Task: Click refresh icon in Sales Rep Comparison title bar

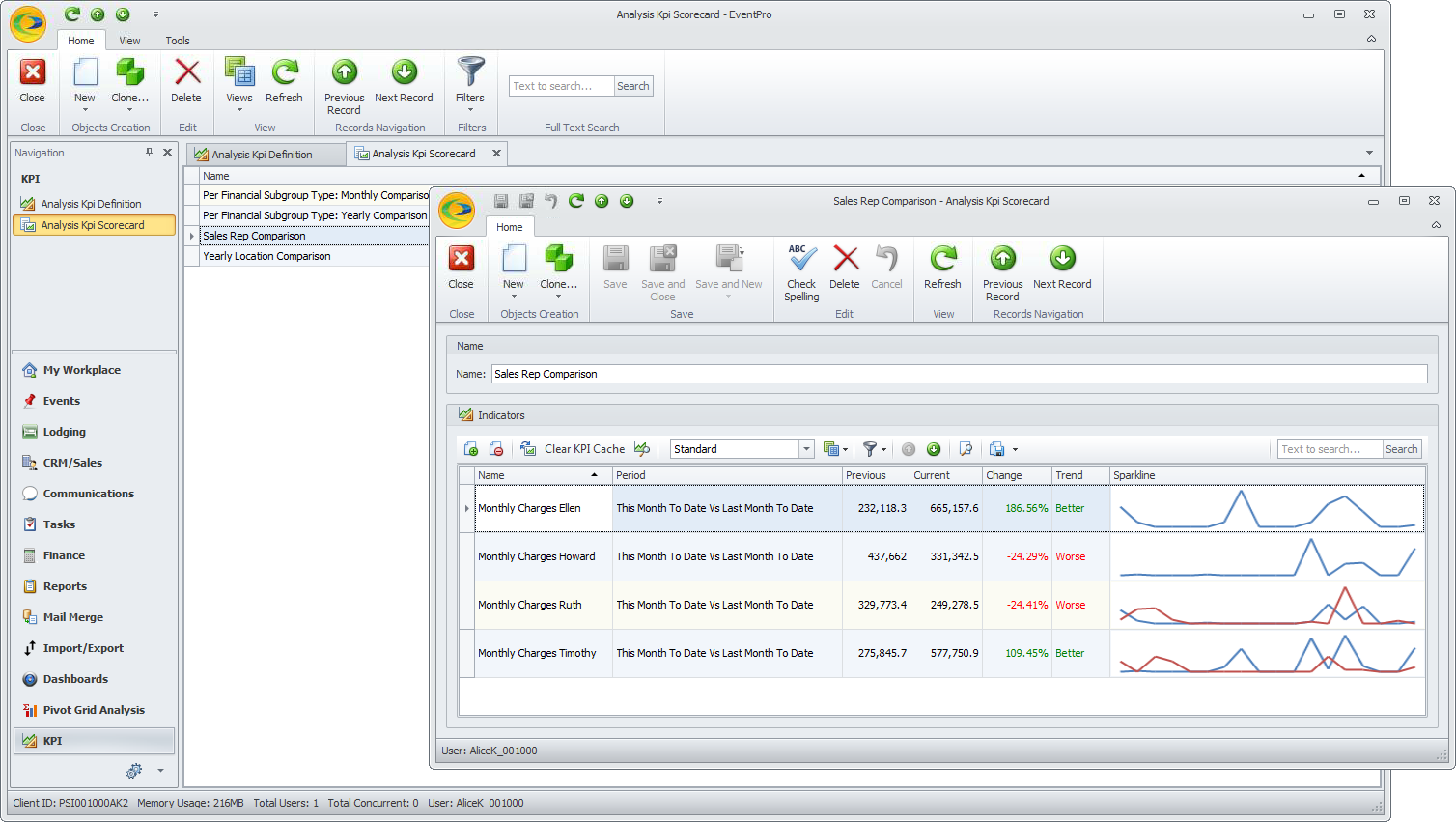Action: (x=576, y=201)
